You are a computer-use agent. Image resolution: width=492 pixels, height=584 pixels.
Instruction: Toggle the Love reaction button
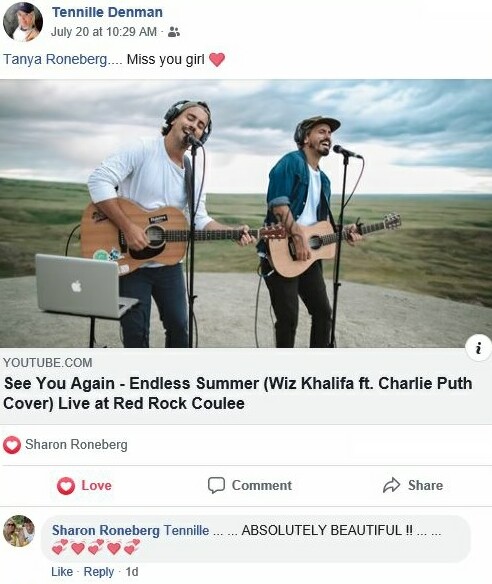pos(84,486)
